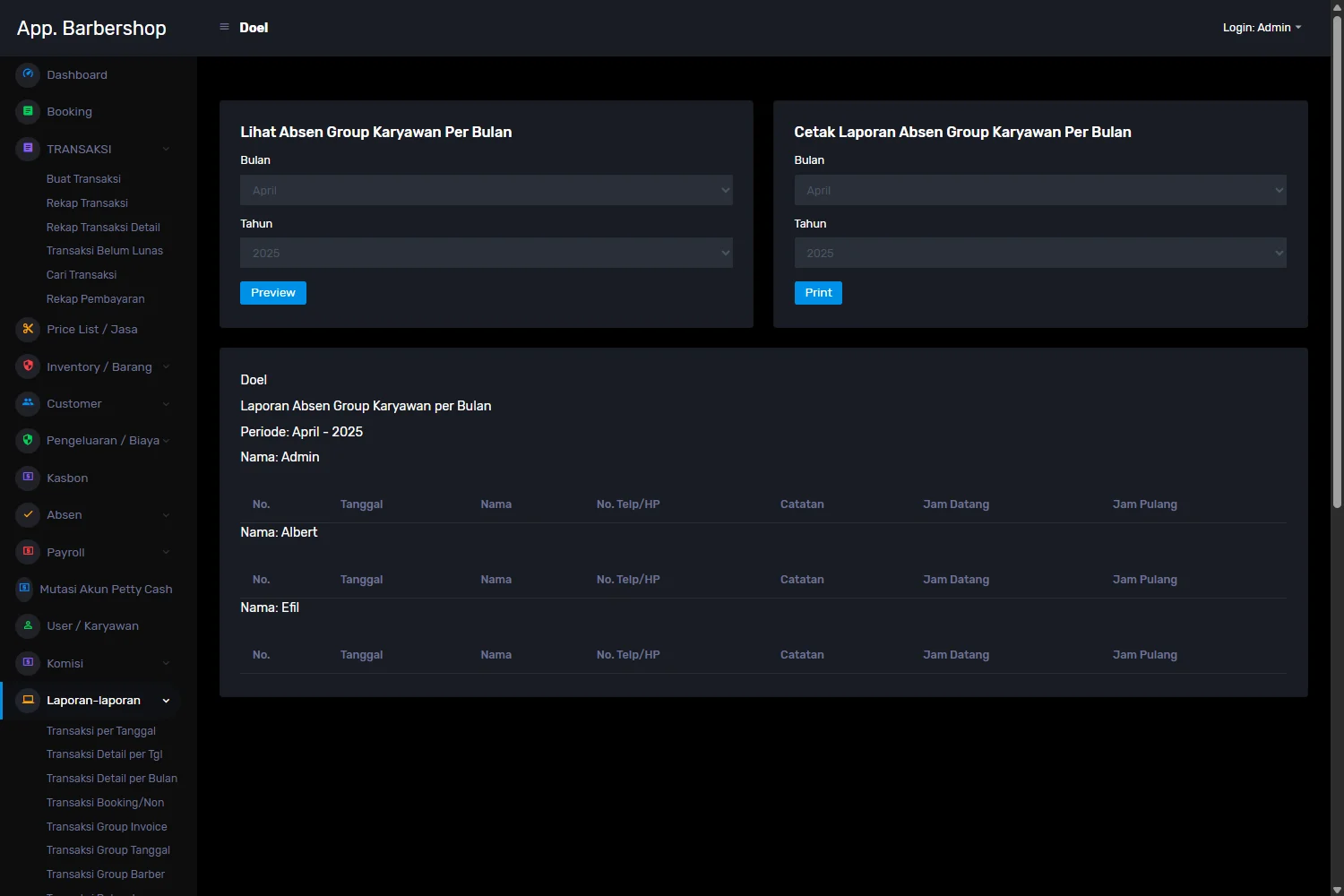The image size is (1344, 896).
Task: Open Tahun dropdown in Lihat Absen panel
Action: tap(486, 253)
